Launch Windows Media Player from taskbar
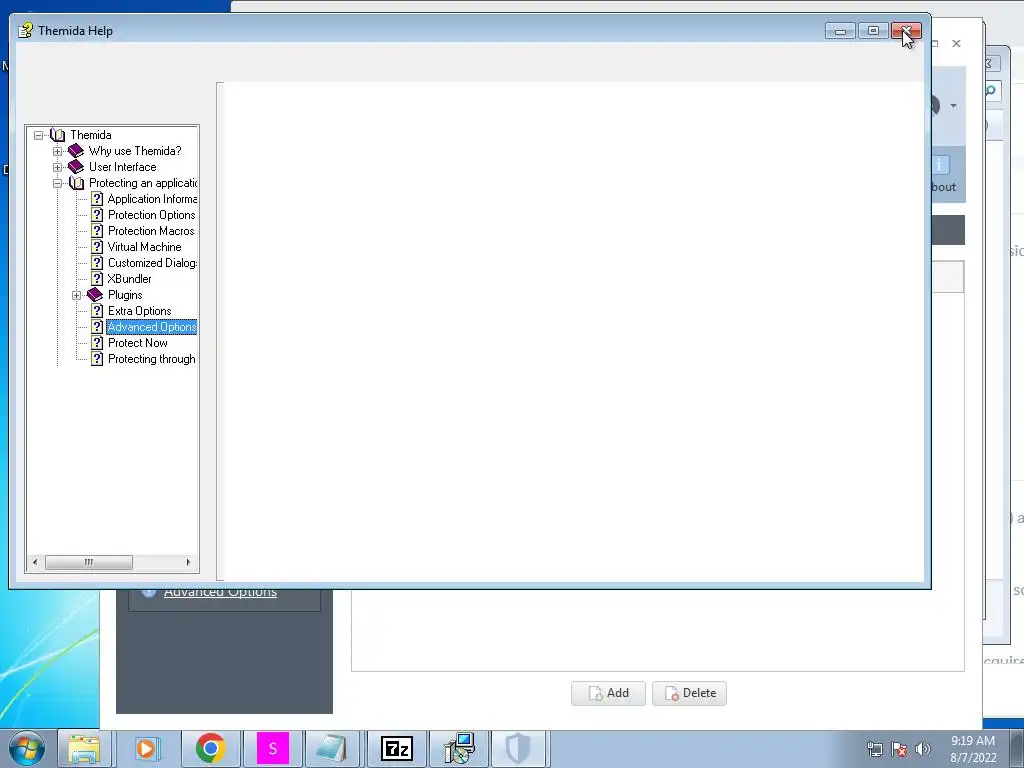The image size is (1024, 768). [x=147, y=748]
